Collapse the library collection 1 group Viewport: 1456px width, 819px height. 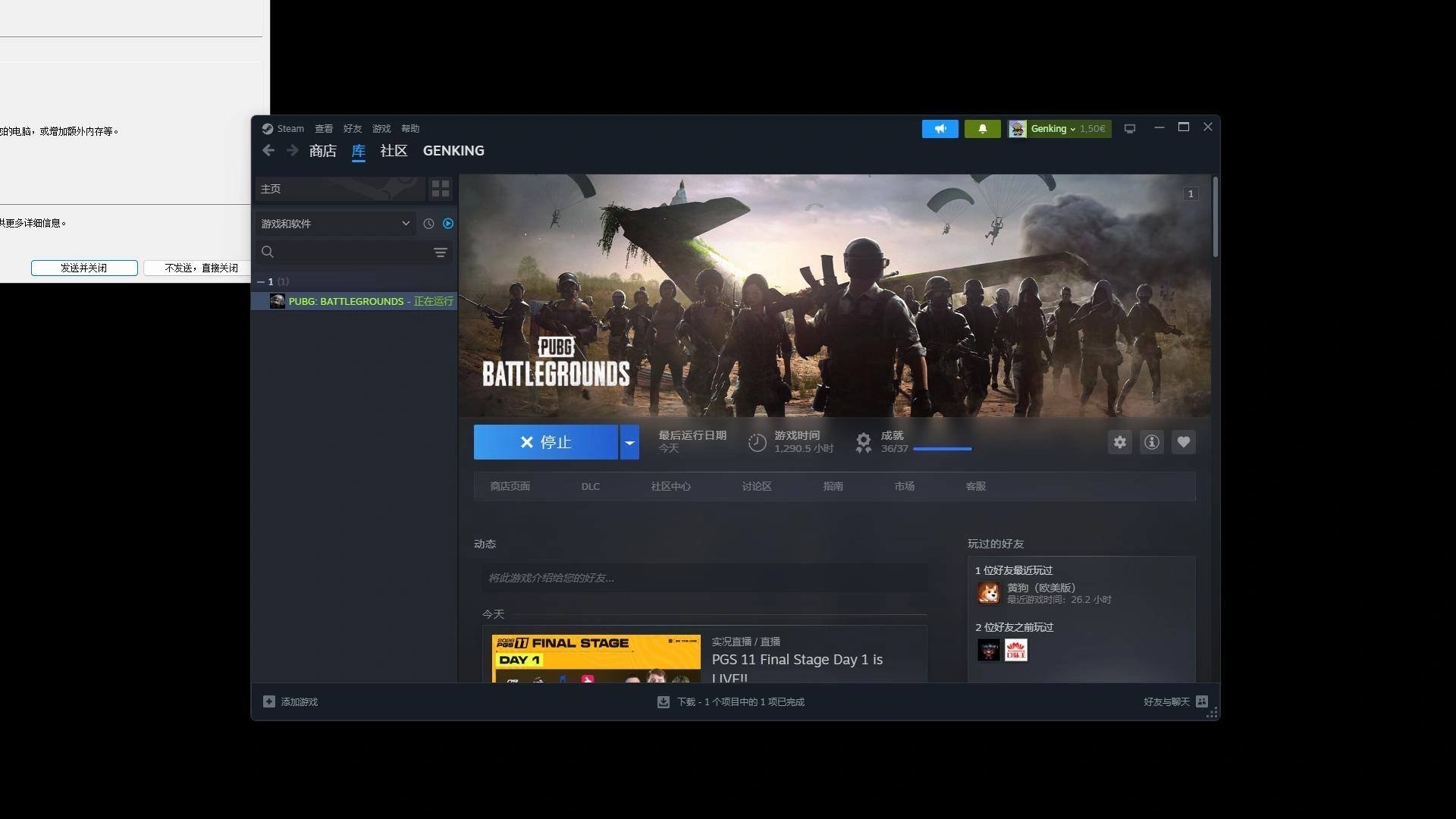pos(261,281)
